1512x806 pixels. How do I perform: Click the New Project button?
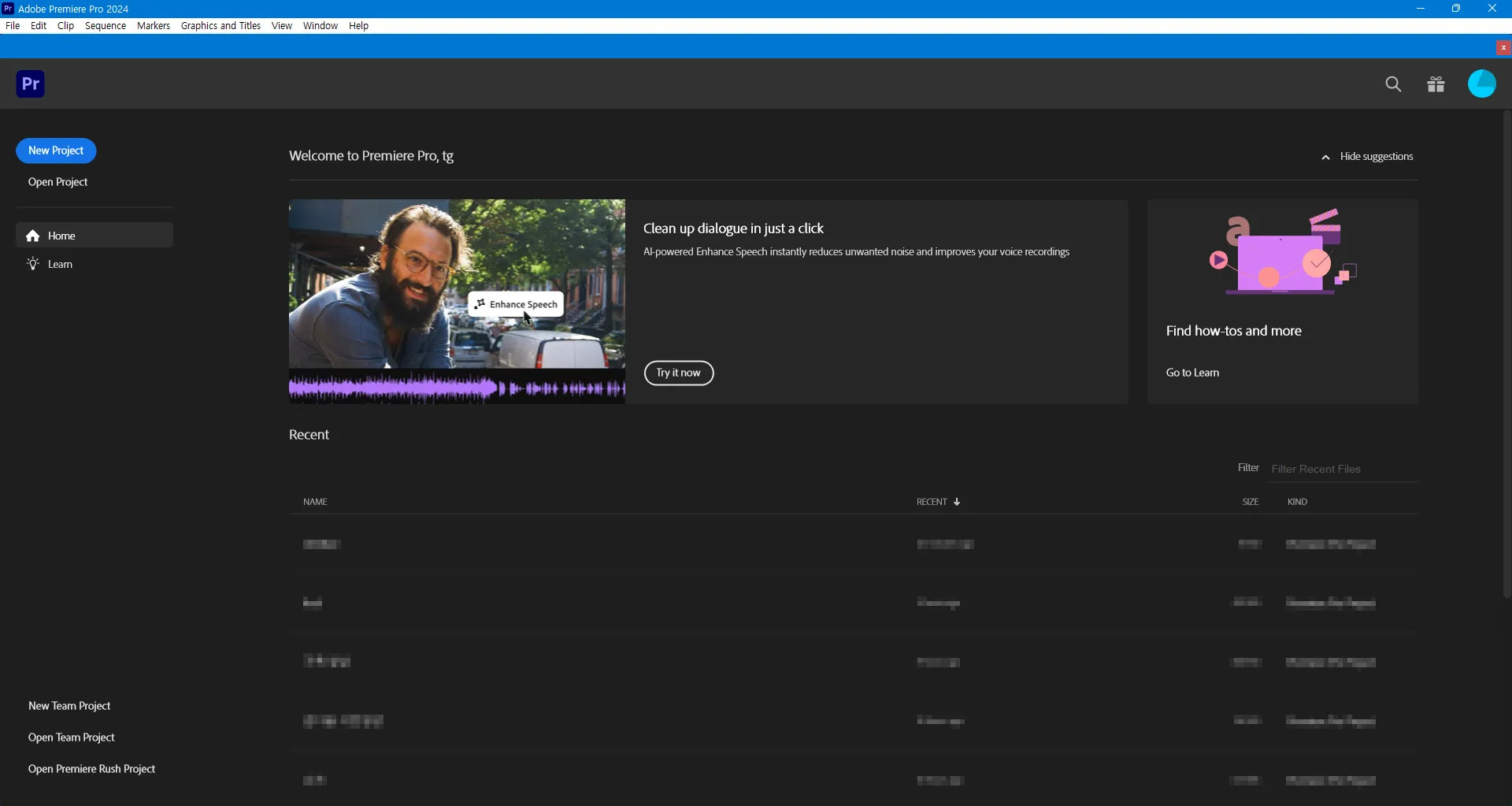[56, 150]
